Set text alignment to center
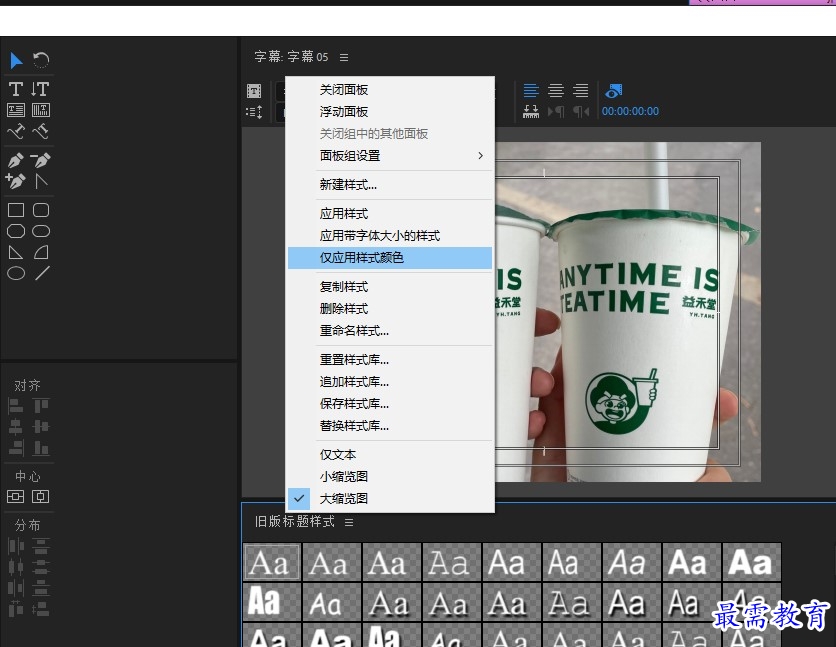Viewport: 836px width, 647px height. [x=556, y=91]
